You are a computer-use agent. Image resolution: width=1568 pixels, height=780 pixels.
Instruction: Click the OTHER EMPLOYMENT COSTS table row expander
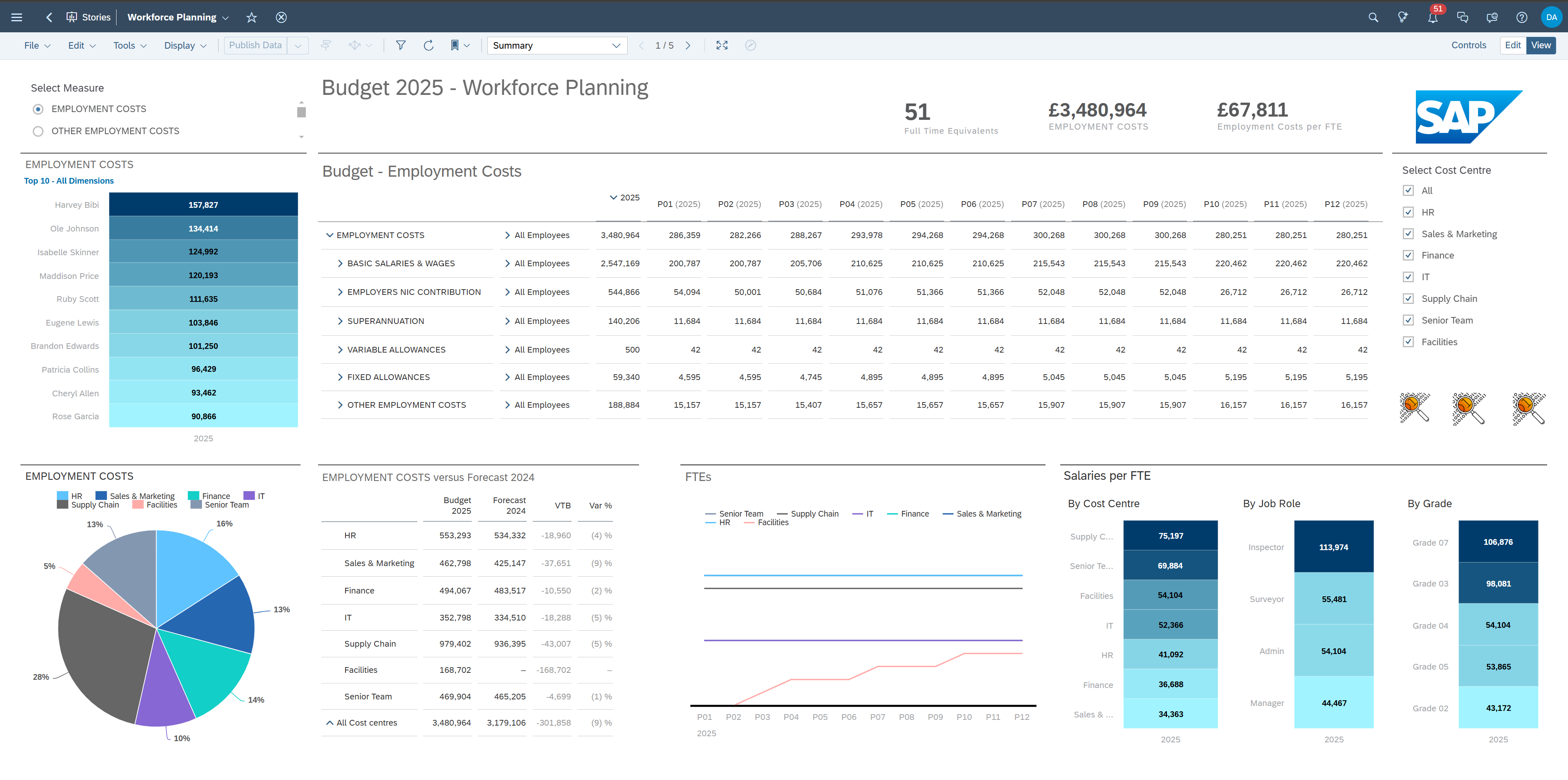tap(340, 405)
